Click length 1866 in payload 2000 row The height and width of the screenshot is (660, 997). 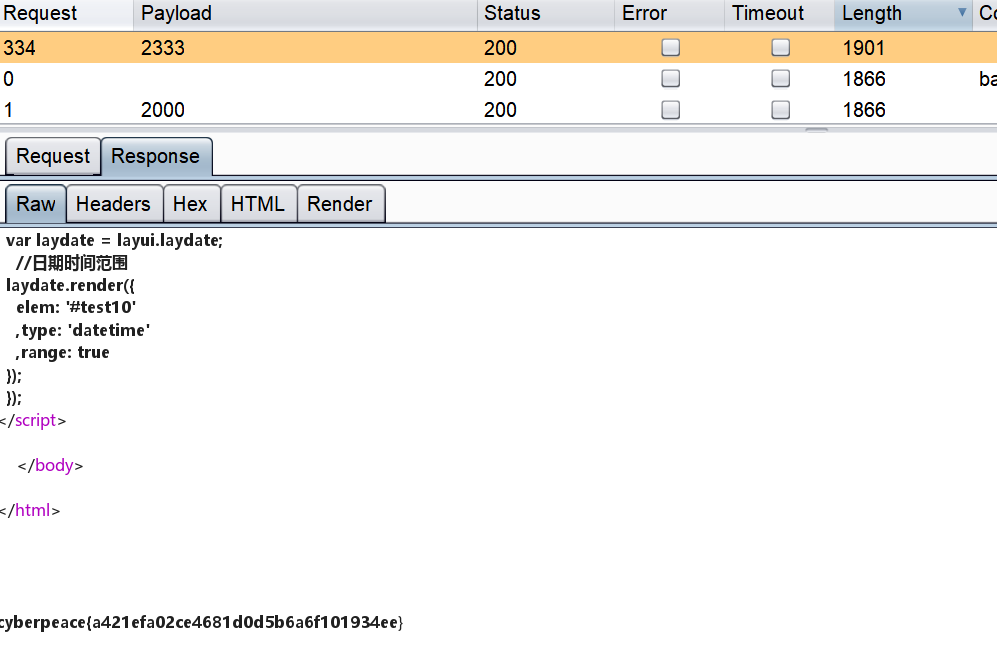(x=864, y=110)
